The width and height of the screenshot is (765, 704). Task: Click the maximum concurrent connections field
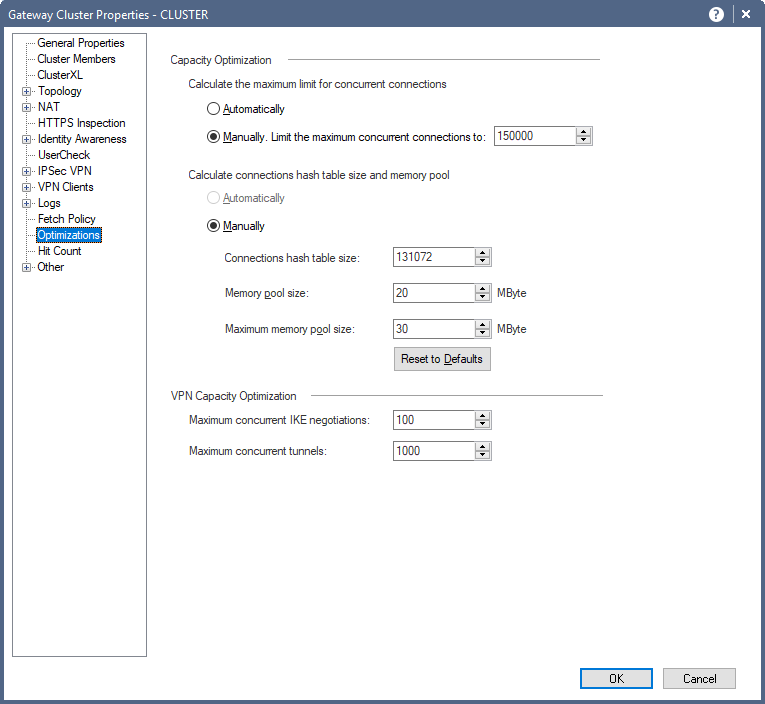coord(535,136)
